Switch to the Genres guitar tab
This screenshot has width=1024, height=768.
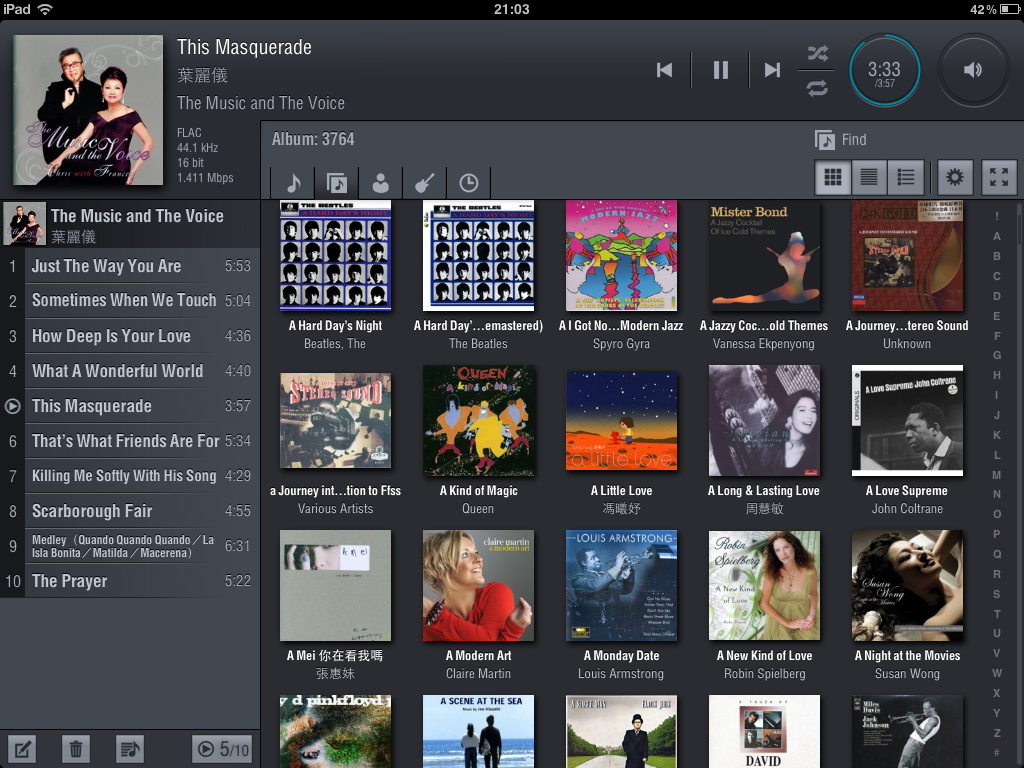pos(424,183)
